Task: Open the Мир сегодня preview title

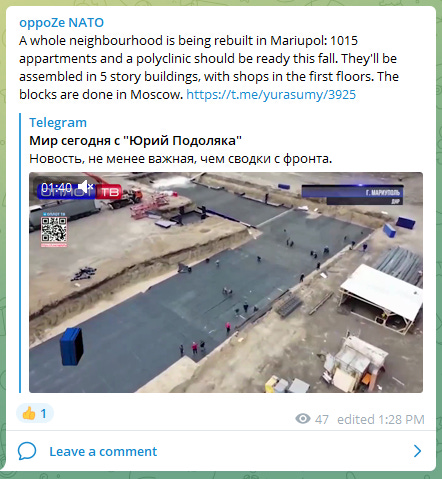Action: click(135, 141)
